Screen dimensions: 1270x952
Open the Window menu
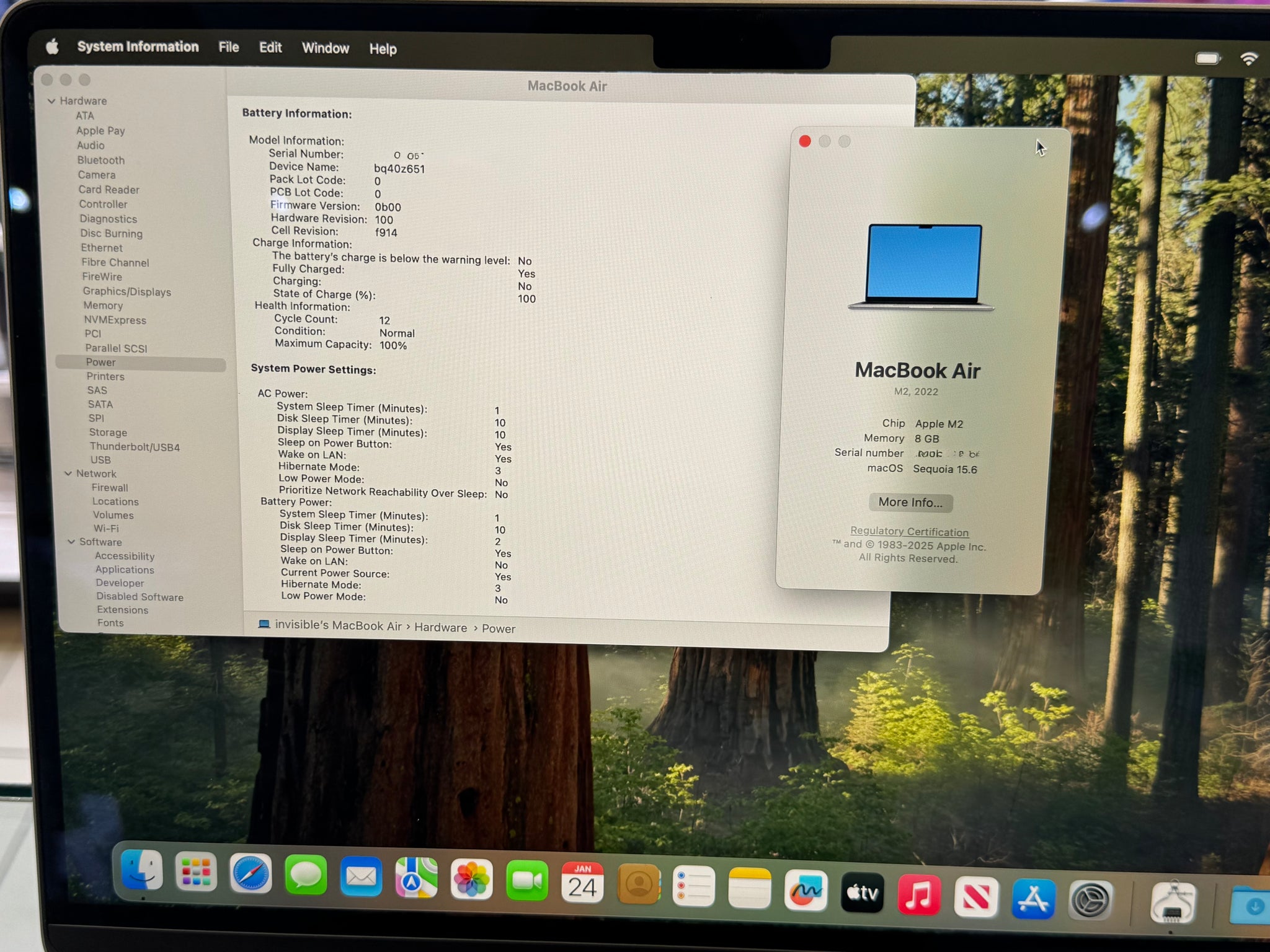(325, 48)
